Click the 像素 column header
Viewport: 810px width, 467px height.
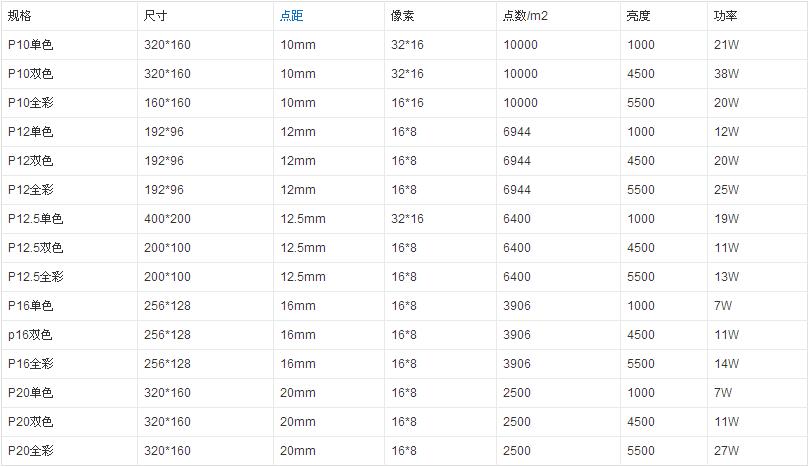402,16
